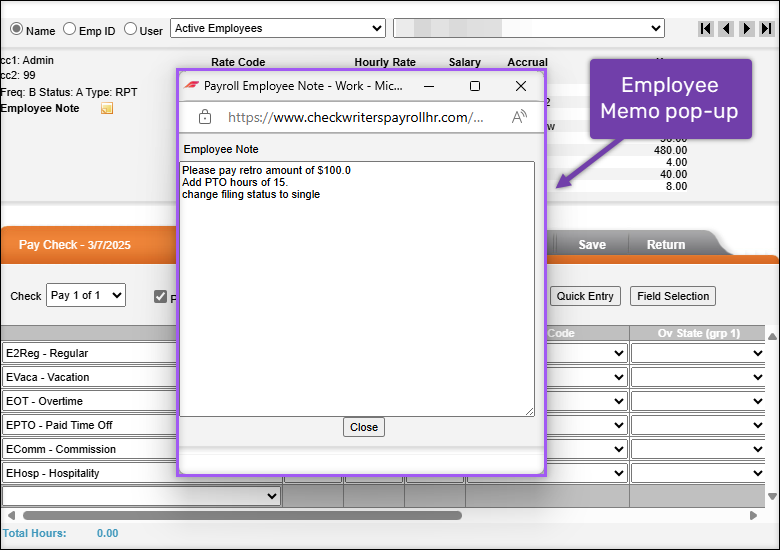Click the Return tab
This screenshot has width=780, height=550.
[665, 245]
